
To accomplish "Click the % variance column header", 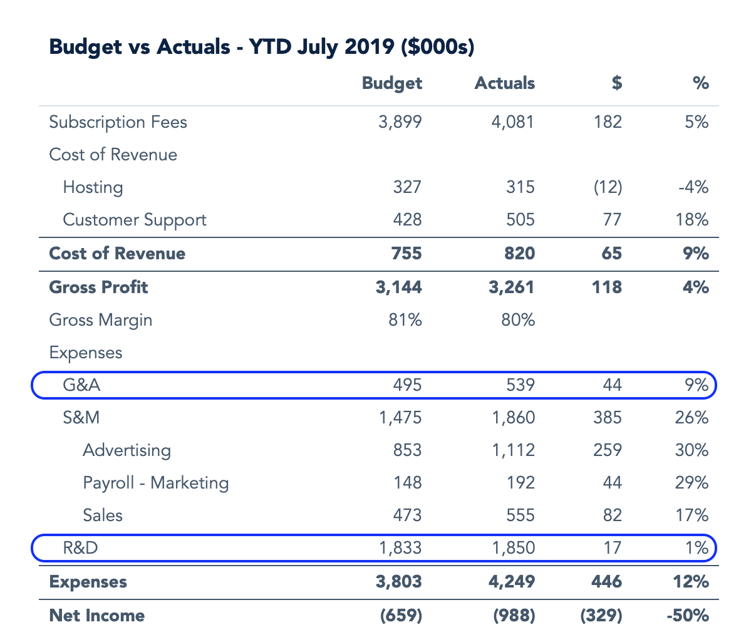I will pos(701,83).
